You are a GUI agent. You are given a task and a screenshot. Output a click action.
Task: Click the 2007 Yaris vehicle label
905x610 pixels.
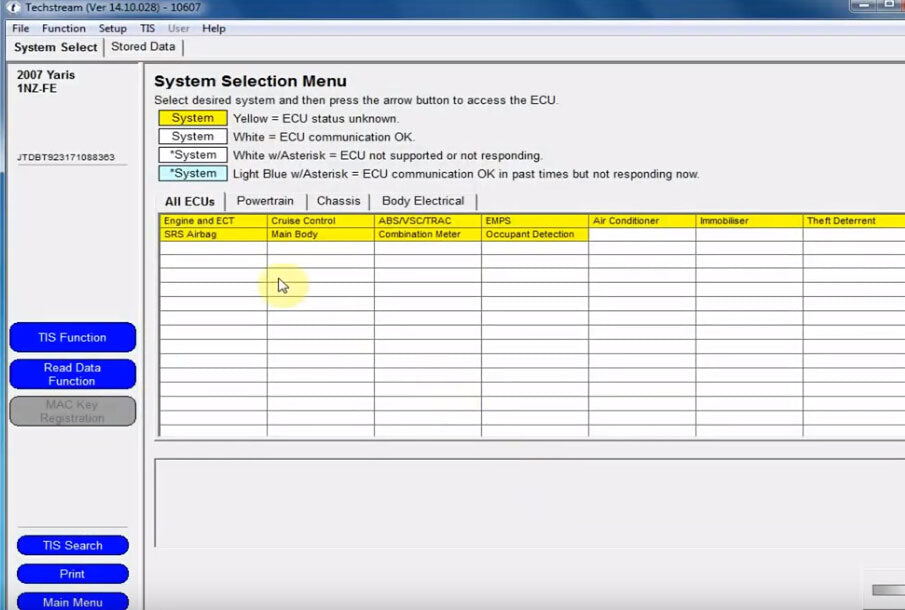point(46,75)
